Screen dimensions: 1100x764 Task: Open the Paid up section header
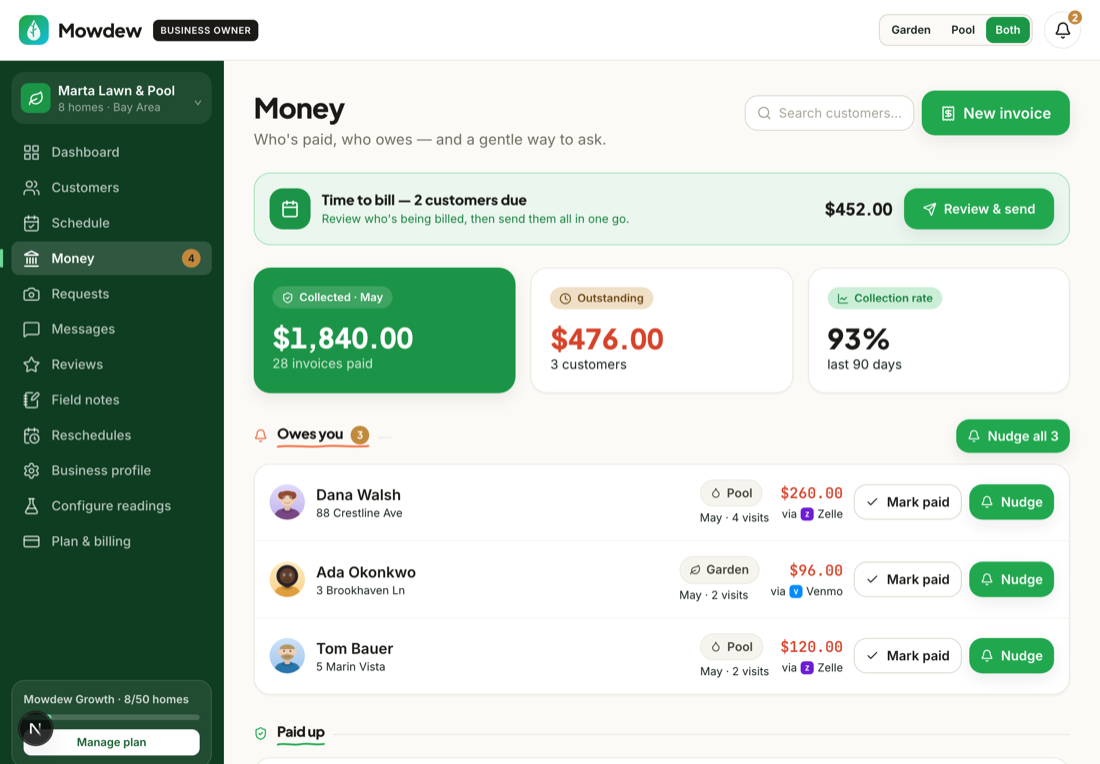pyautogui.click(x=301, y=732)
